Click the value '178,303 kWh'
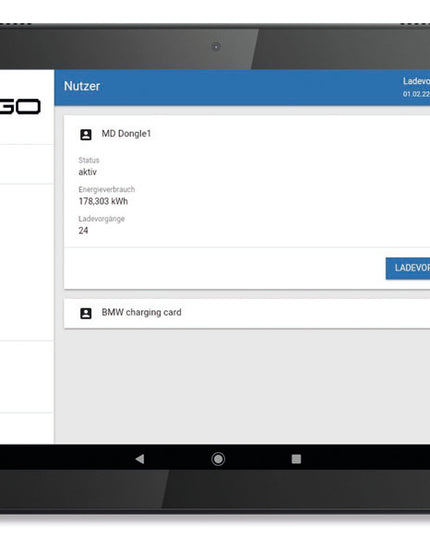Image resolution: width=430 pixels, height=537 pixels. (x=103, y=201)
